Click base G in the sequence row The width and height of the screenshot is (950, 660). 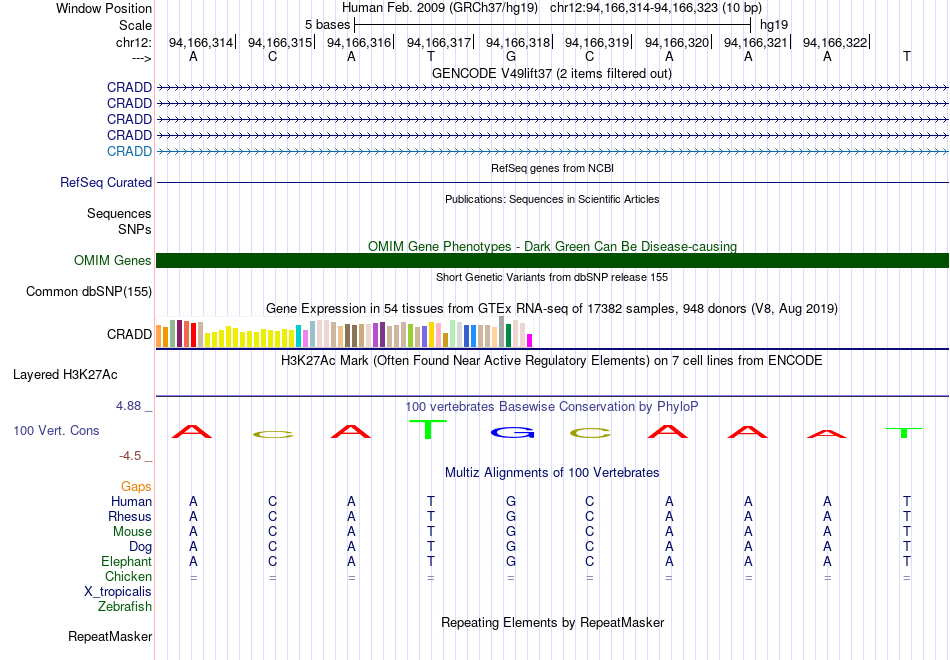511,56
